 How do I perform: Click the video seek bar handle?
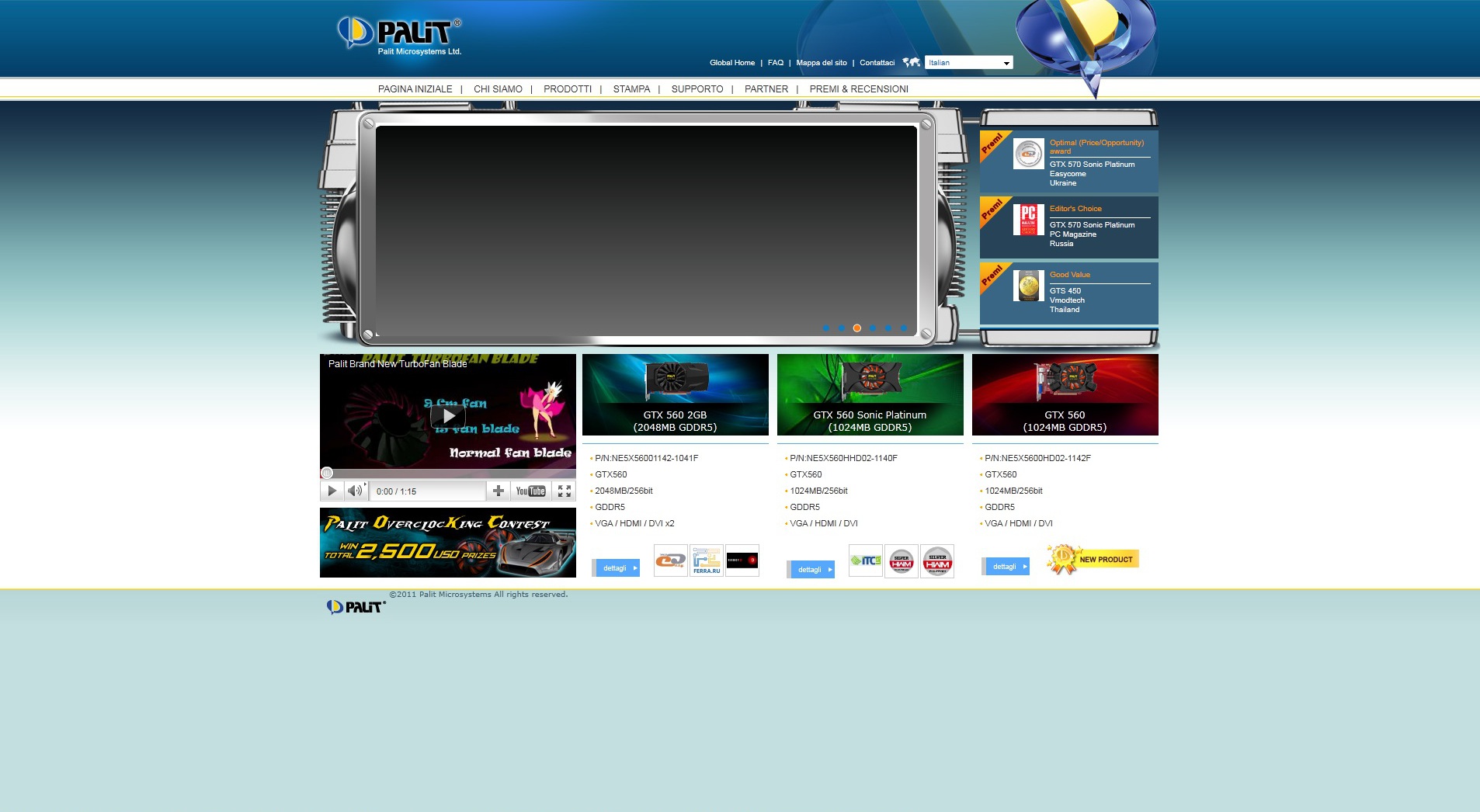coord(327,473)
